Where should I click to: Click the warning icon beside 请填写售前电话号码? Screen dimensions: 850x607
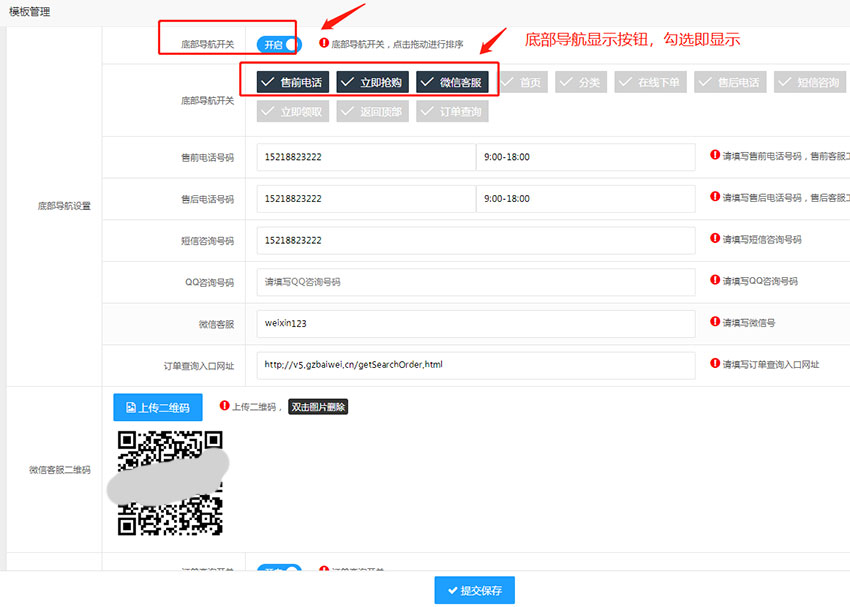point(715,155)
